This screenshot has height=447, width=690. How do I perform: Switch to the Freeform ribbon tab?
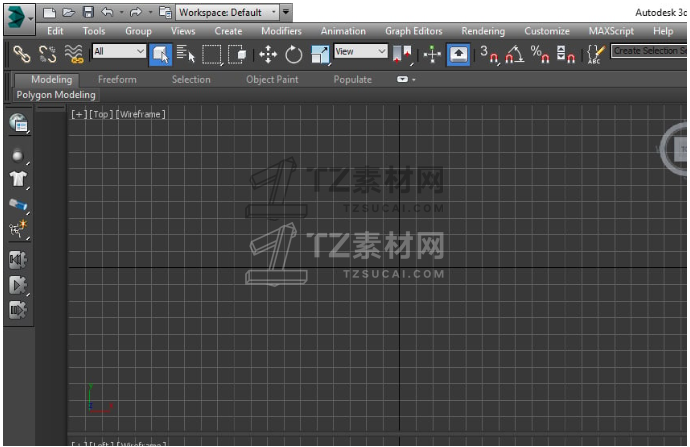[117, 80]
